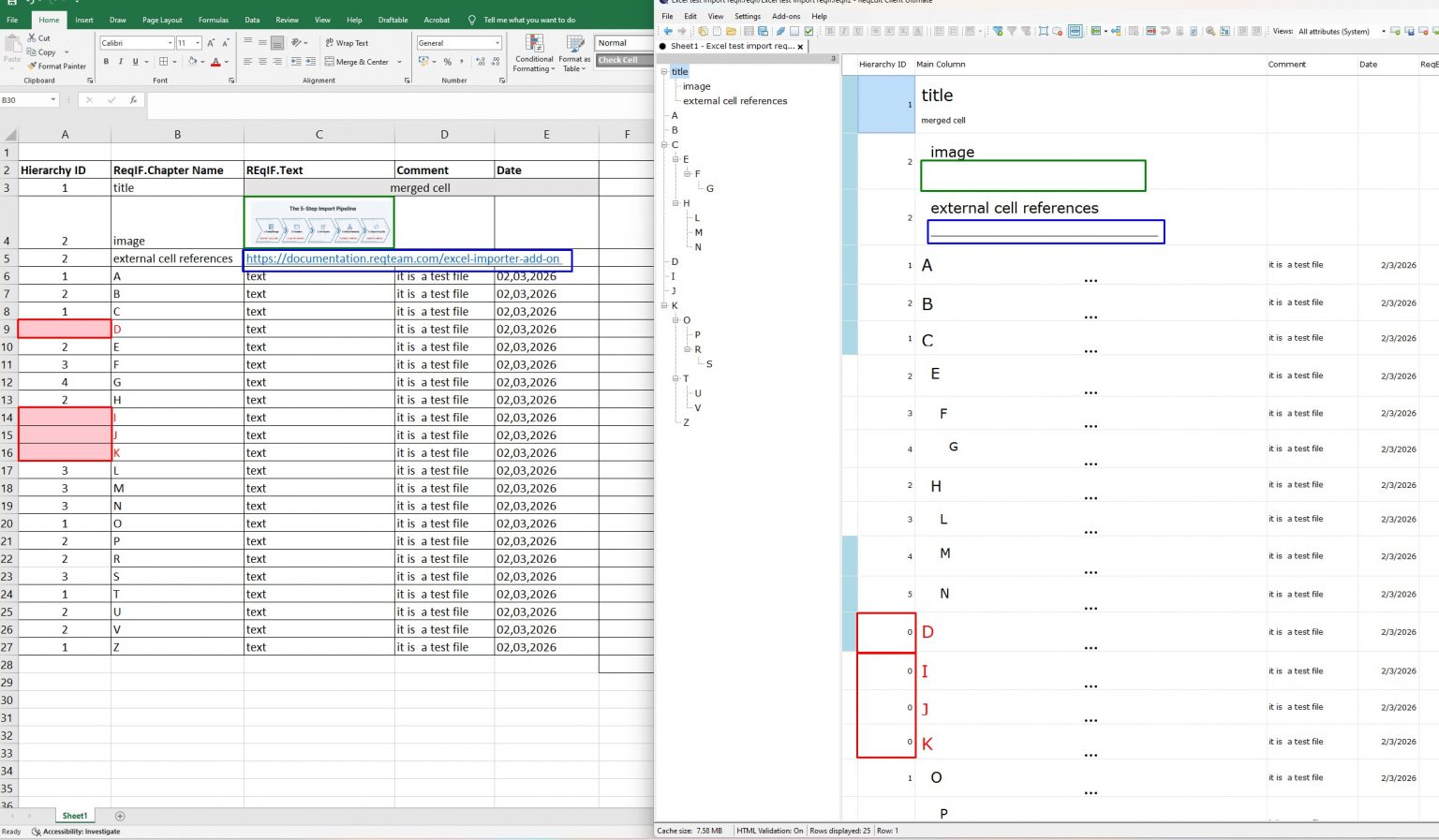Center-align text horizontally in Excel
The height and width of the screenshot is (840, 1439).
pos(262,62)
